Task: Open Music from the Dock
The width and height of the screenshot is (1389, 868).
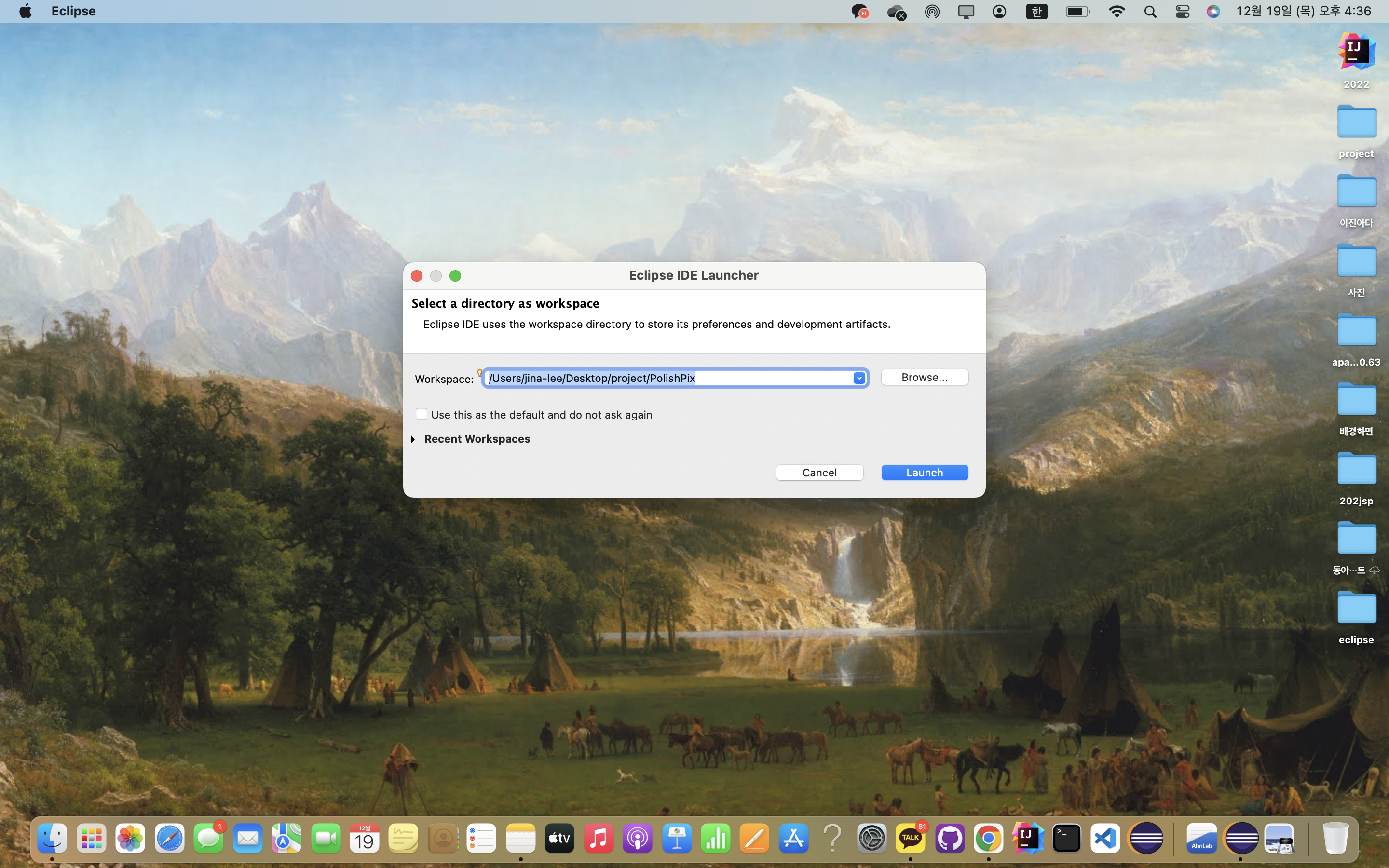Action: click(x=598, y=839)
